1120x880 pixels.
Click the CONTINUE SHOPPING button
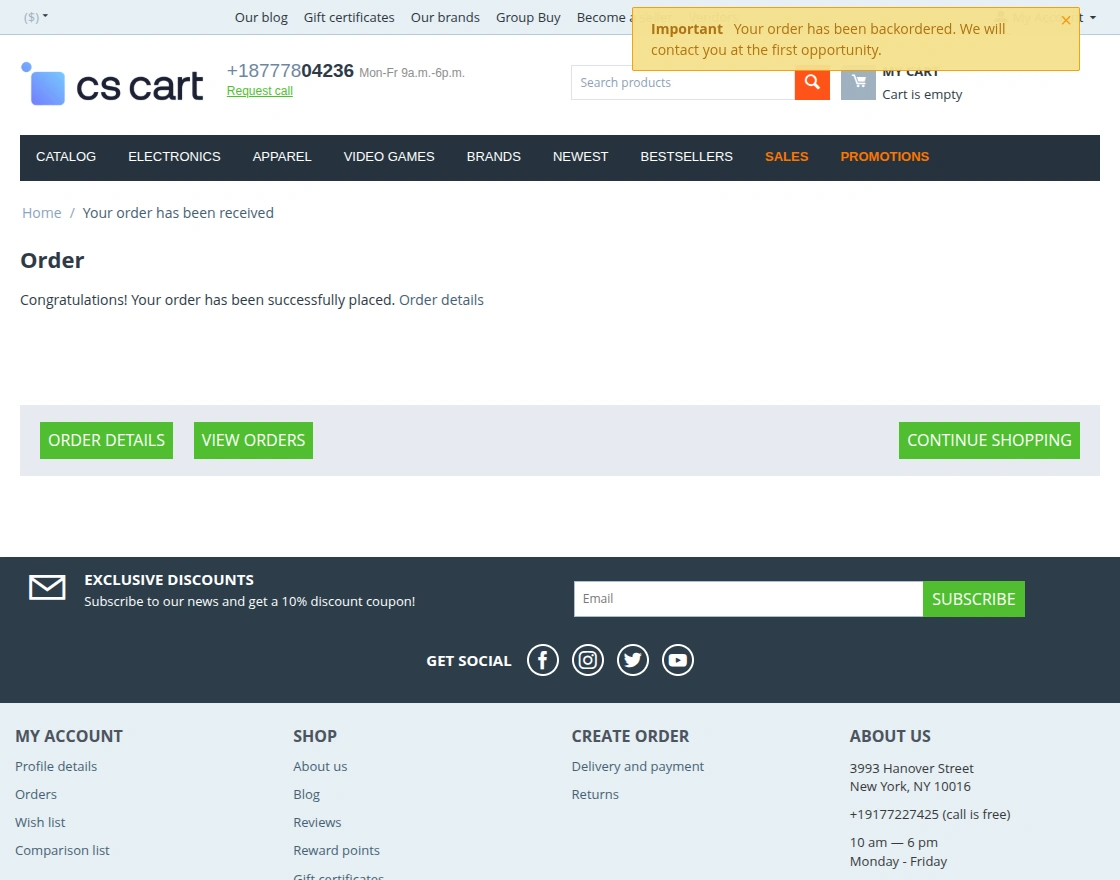[989, 440]
